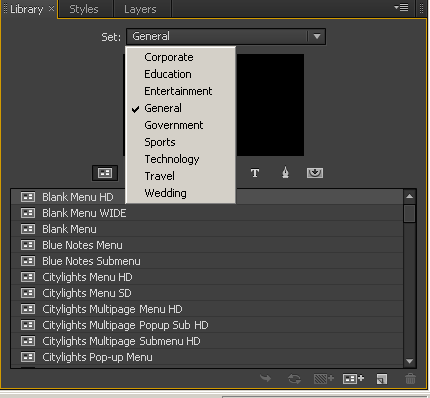The width and height of the screenshot is (430, 398).
Task: Select Blue Notes Submenu item
Action: point(207,261)
